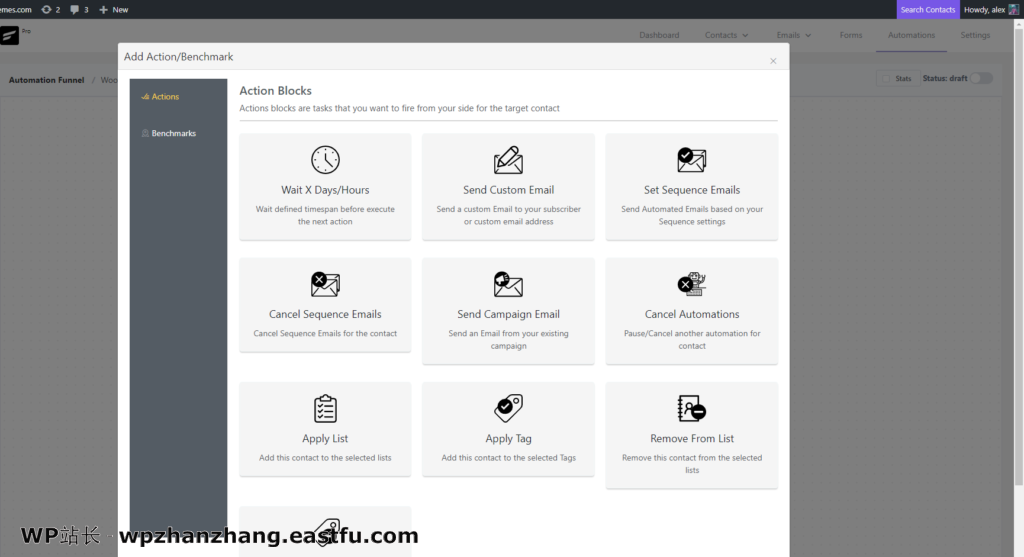Open the Dashboard tab
1024x557 pixels.
tap(659, 35)
